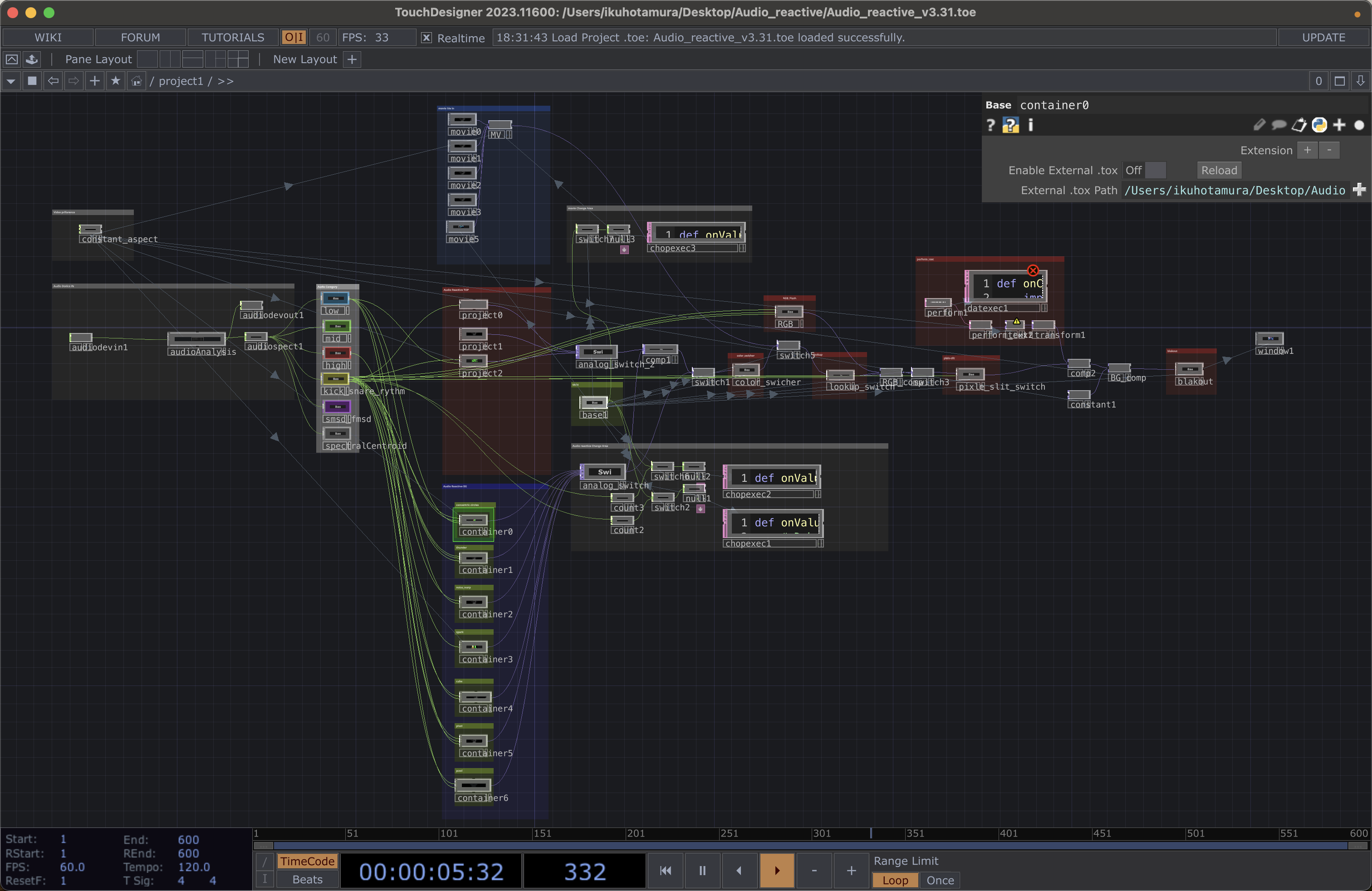
Task: Click the 60 target FPS field
Action: coord(323,38)
